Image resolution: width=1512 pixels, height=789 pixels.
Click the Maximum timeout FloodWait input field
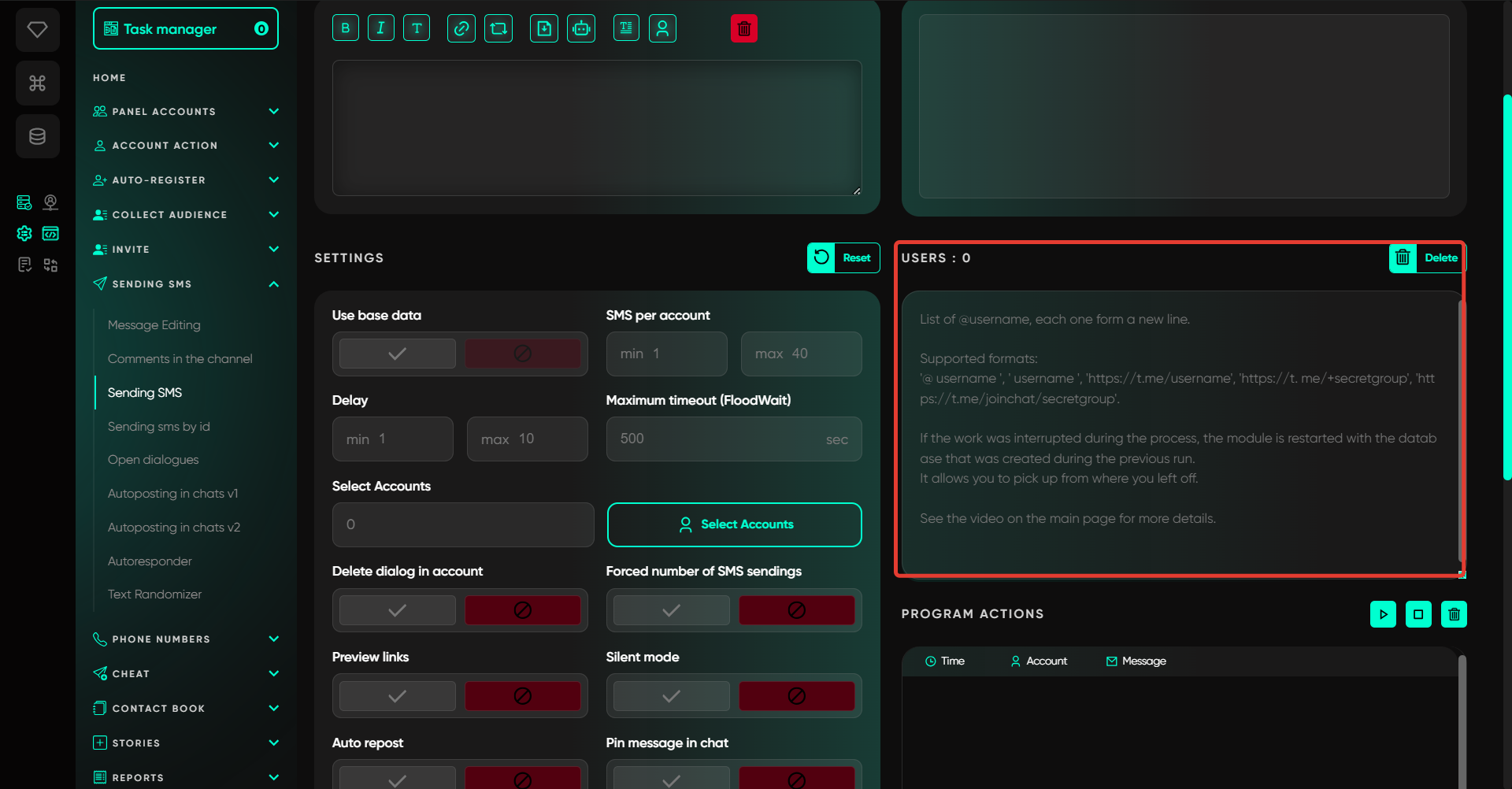click(717, 439)
